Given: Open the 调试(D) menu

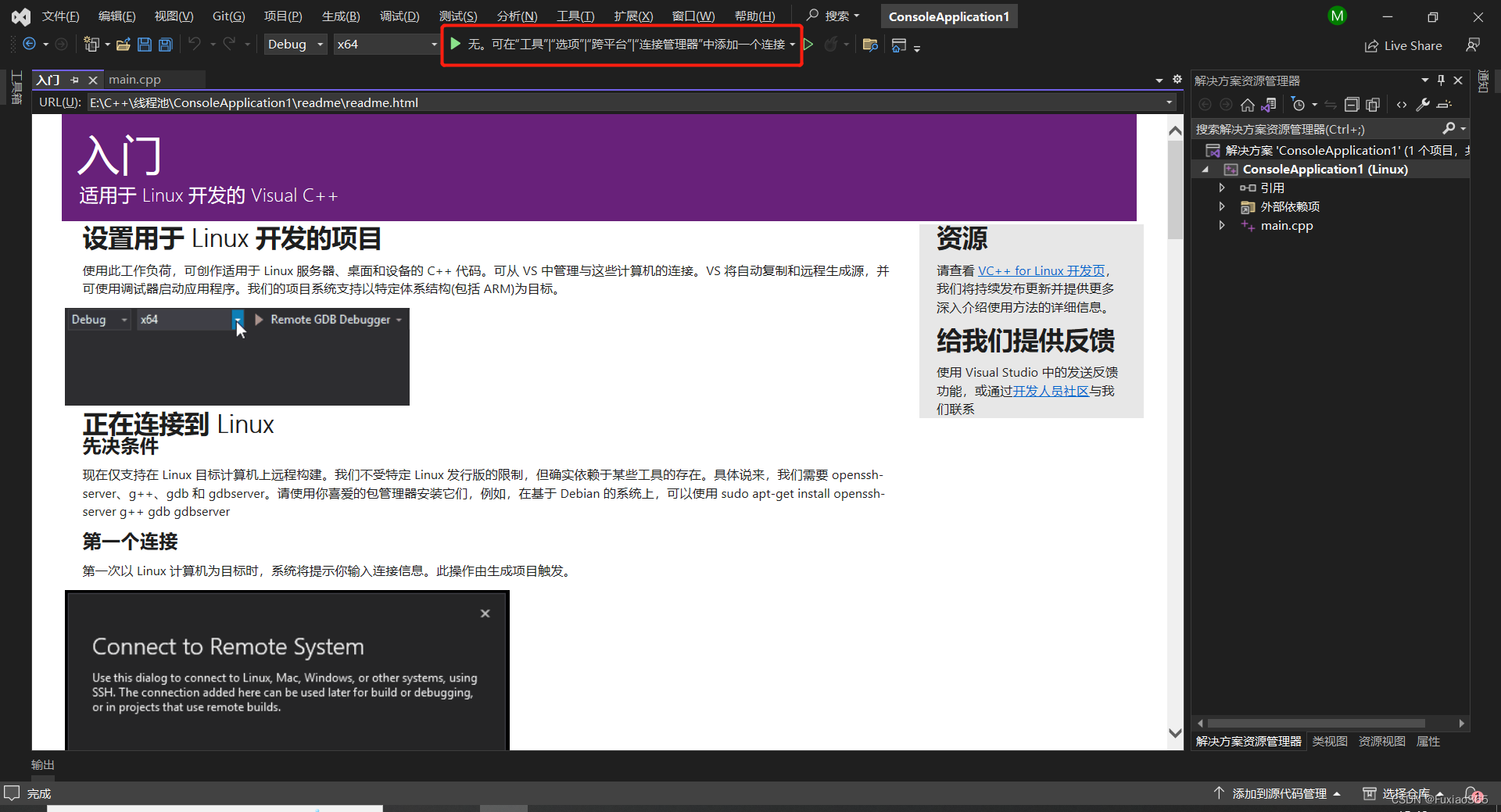Looking at the screenshot, I should point(399,16).
